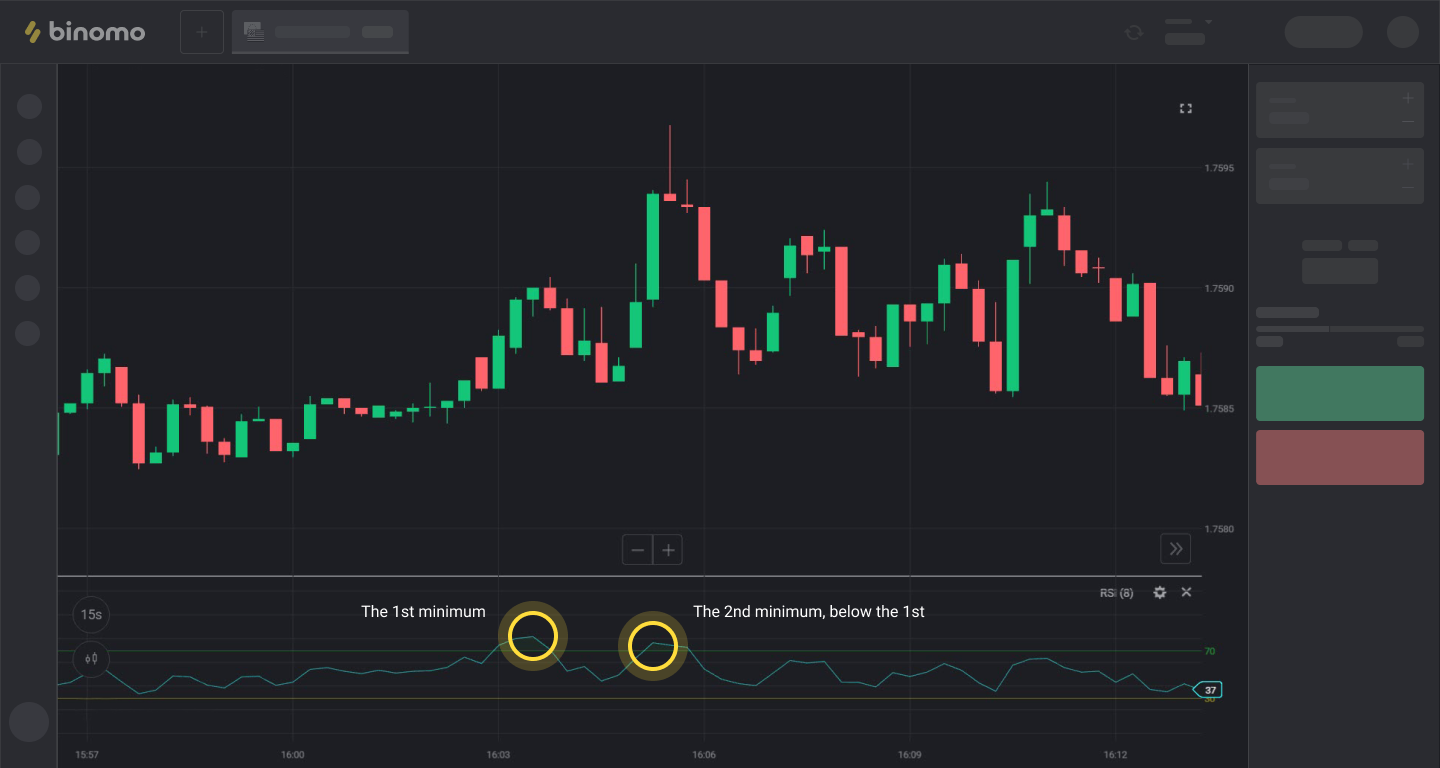Zoom in the chart with the plus button
The image size is (1440, 768).
tap(668, 549)
